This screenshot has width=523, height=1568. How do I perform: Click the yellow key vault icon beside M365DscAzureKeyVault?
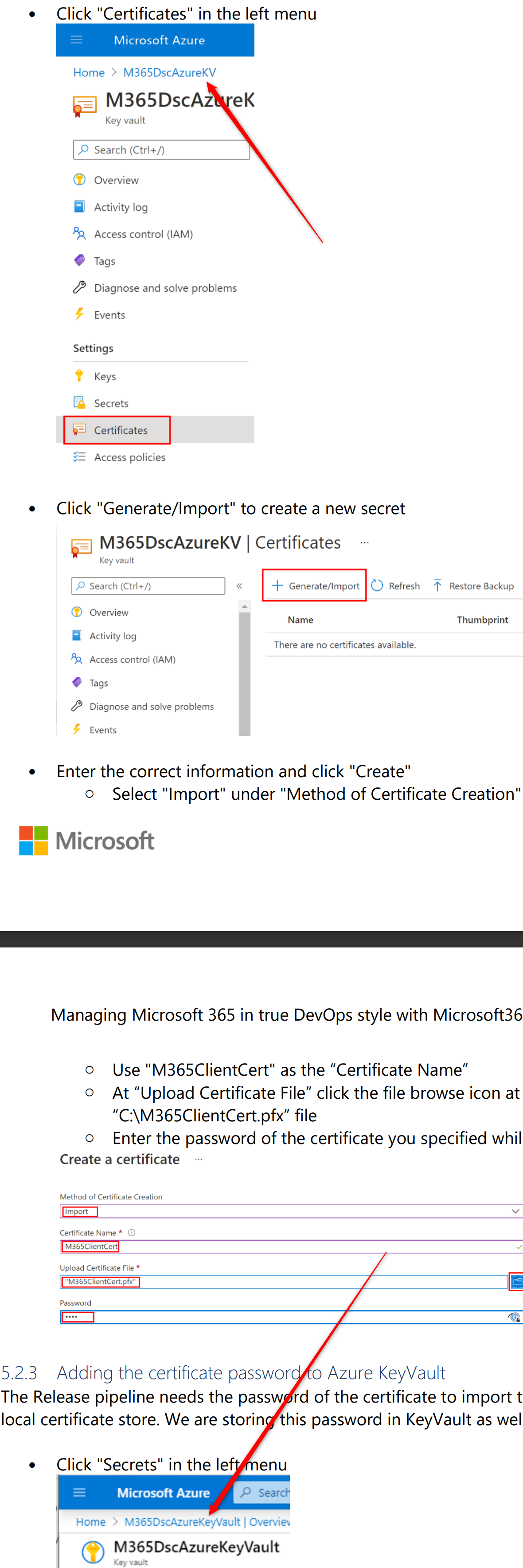click(93, 1552)
